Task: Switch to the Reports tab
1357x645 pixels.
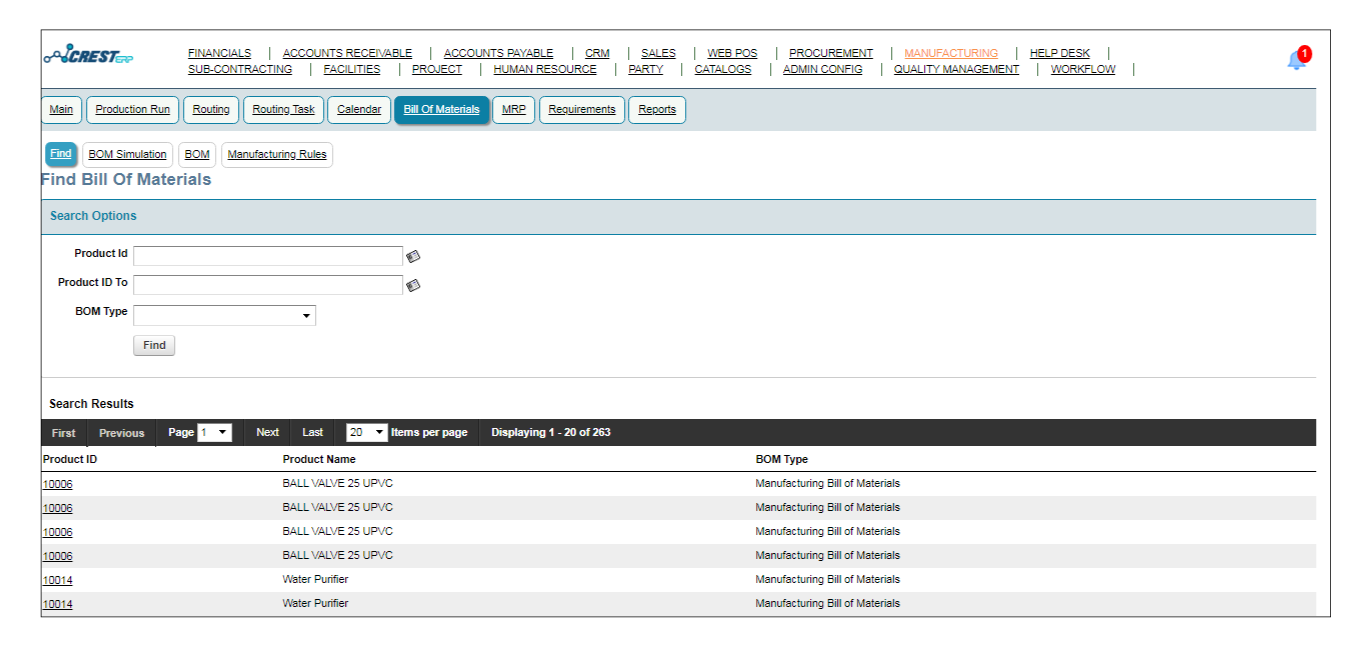Action: pyautogui.click(x=656, y=109)
